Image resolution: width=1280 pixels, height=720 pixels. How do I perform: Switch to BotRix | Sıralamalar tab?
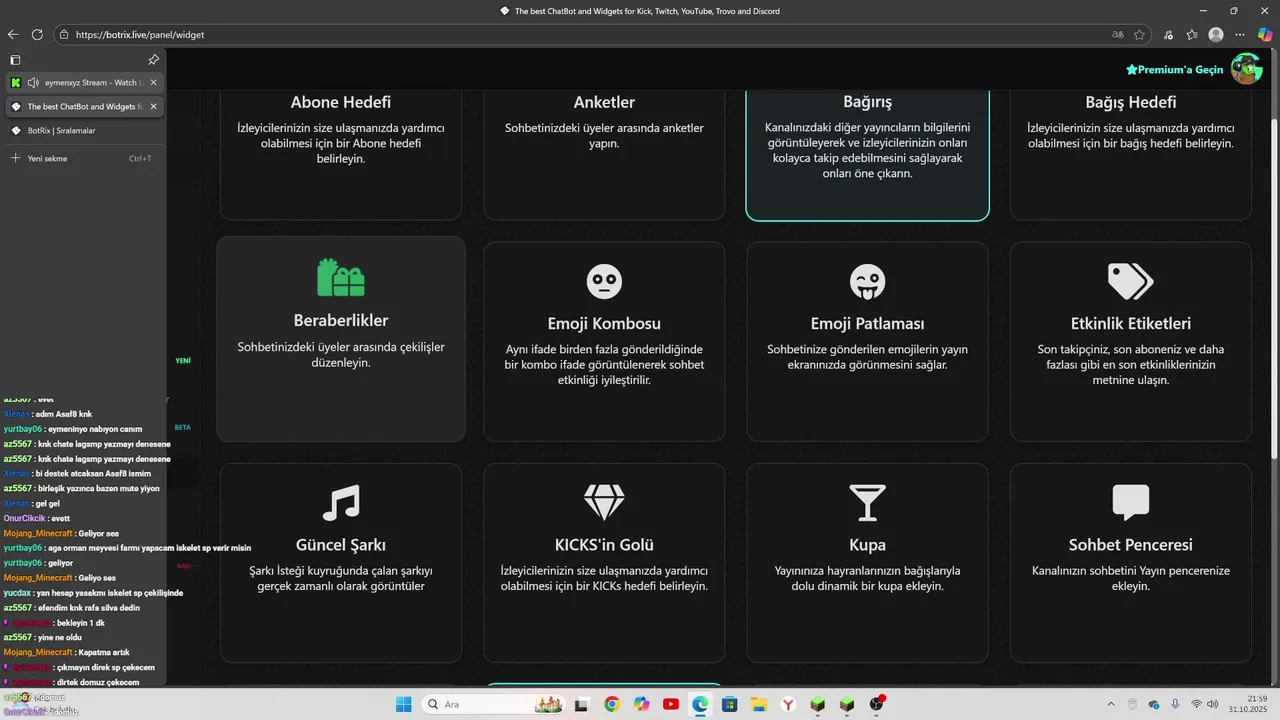pyautogui.click(x=85, y=130)
